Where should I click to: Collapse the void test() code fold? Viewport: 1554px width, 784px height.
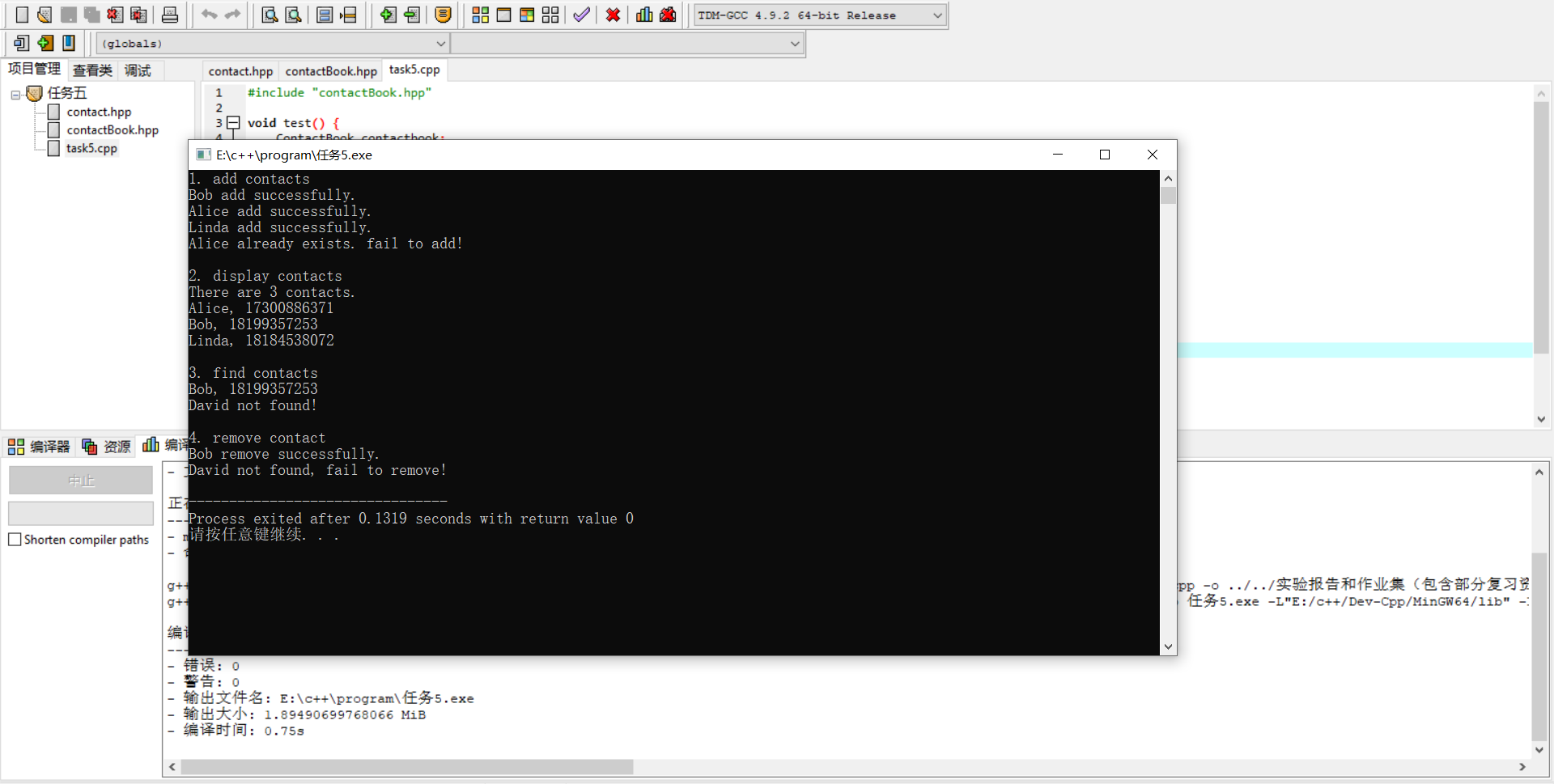[x=233, y=123]
